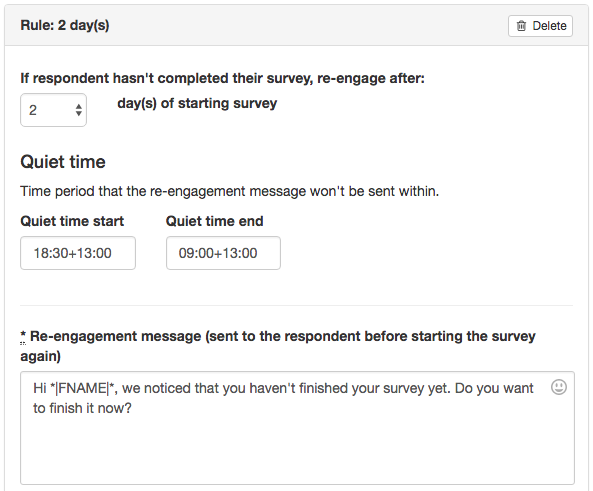
Task: Click inside the re-engagement message textarea
Action: 297,428
